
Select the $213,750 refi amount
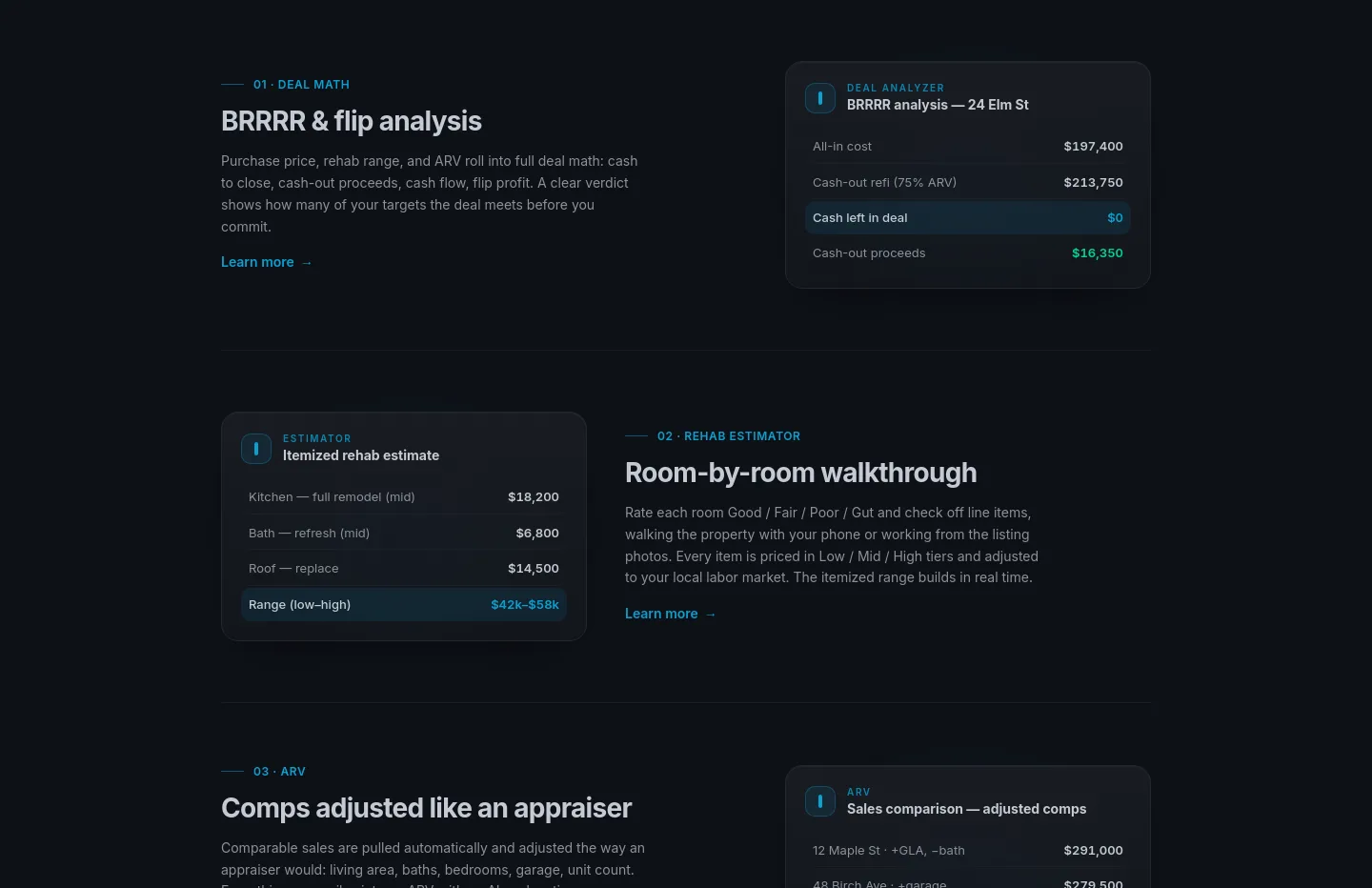(x=1094, y=182)
